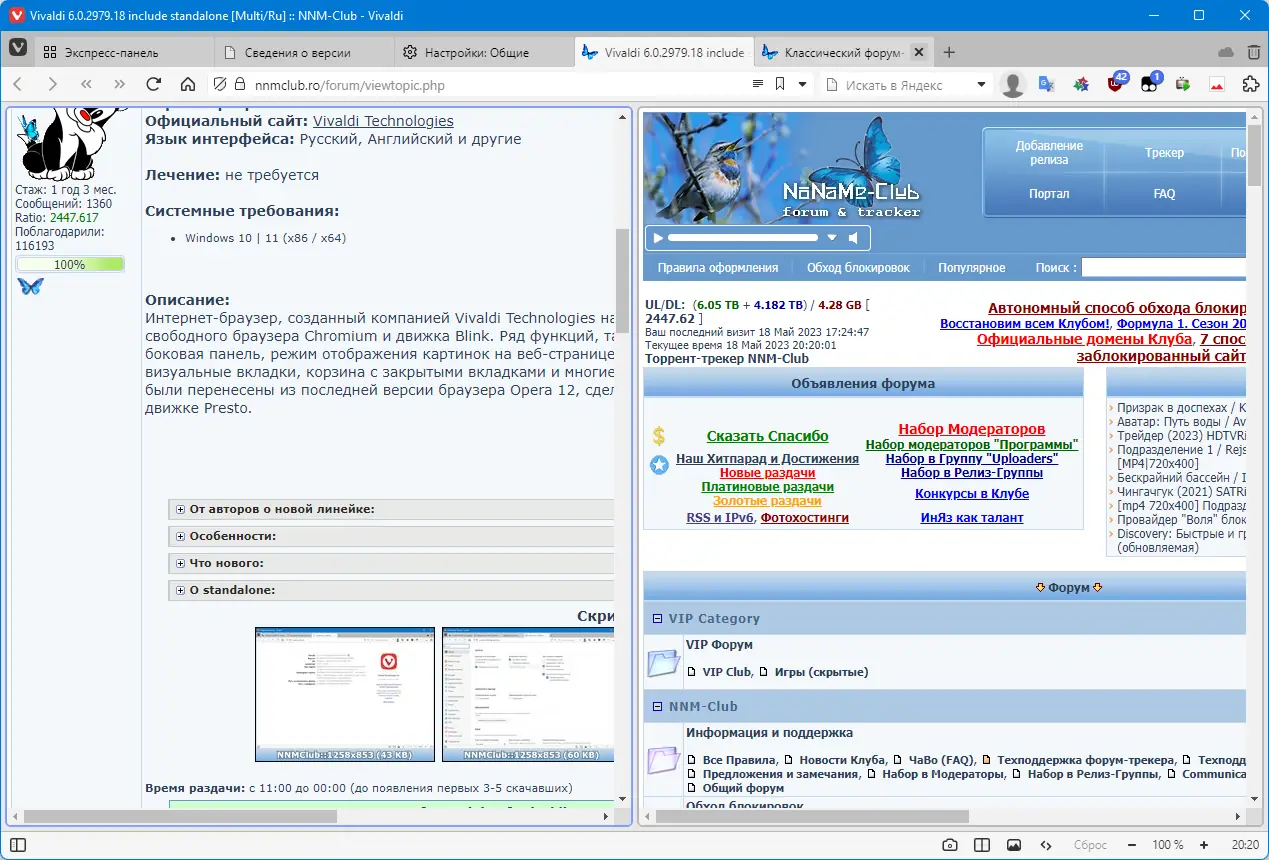
Task: Collapse the NNM-Club category section
Action: pyautogui.click(x=657, y=707)
